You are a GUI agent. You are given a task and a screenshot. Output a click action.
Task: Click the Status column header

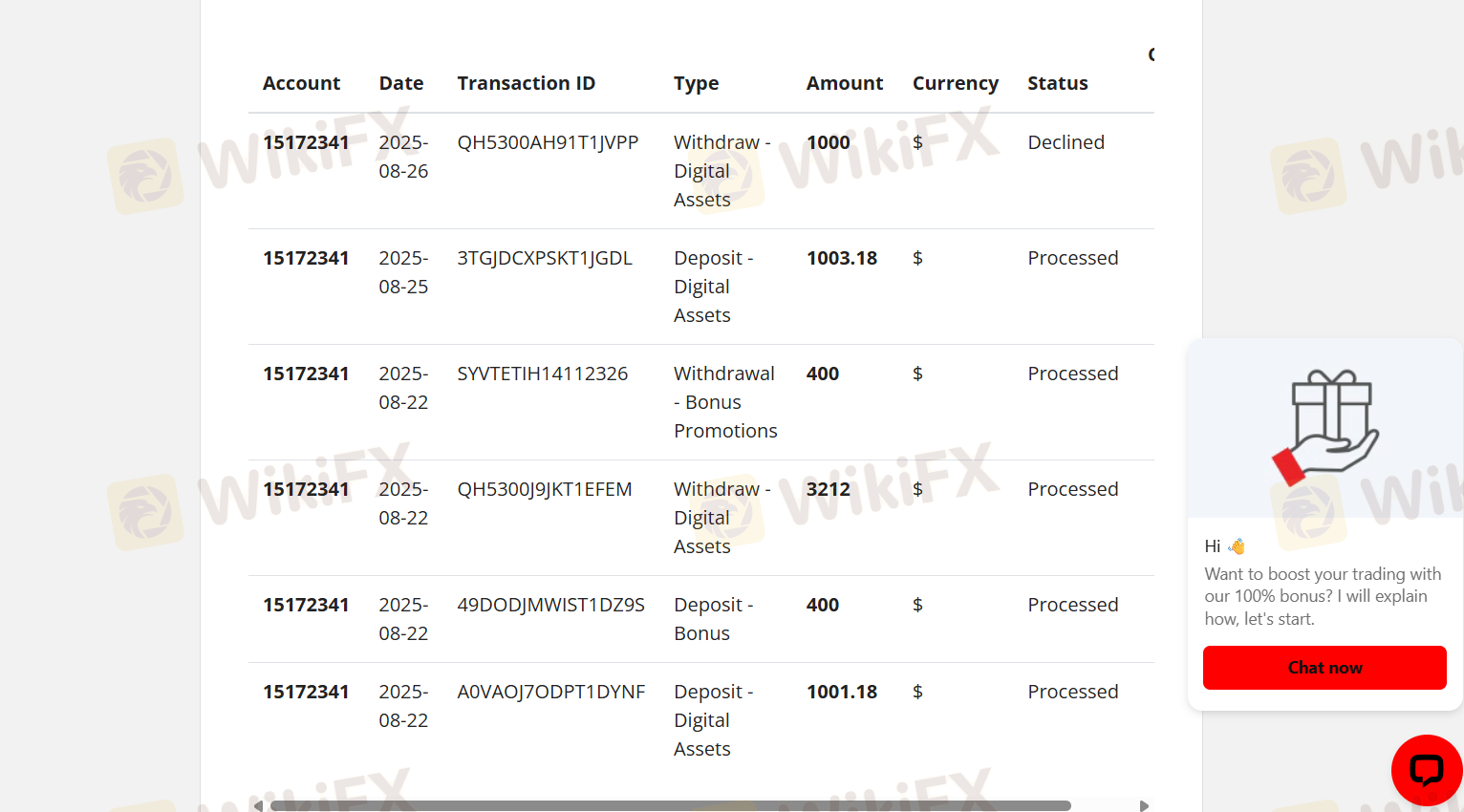tap(1058, 83)
